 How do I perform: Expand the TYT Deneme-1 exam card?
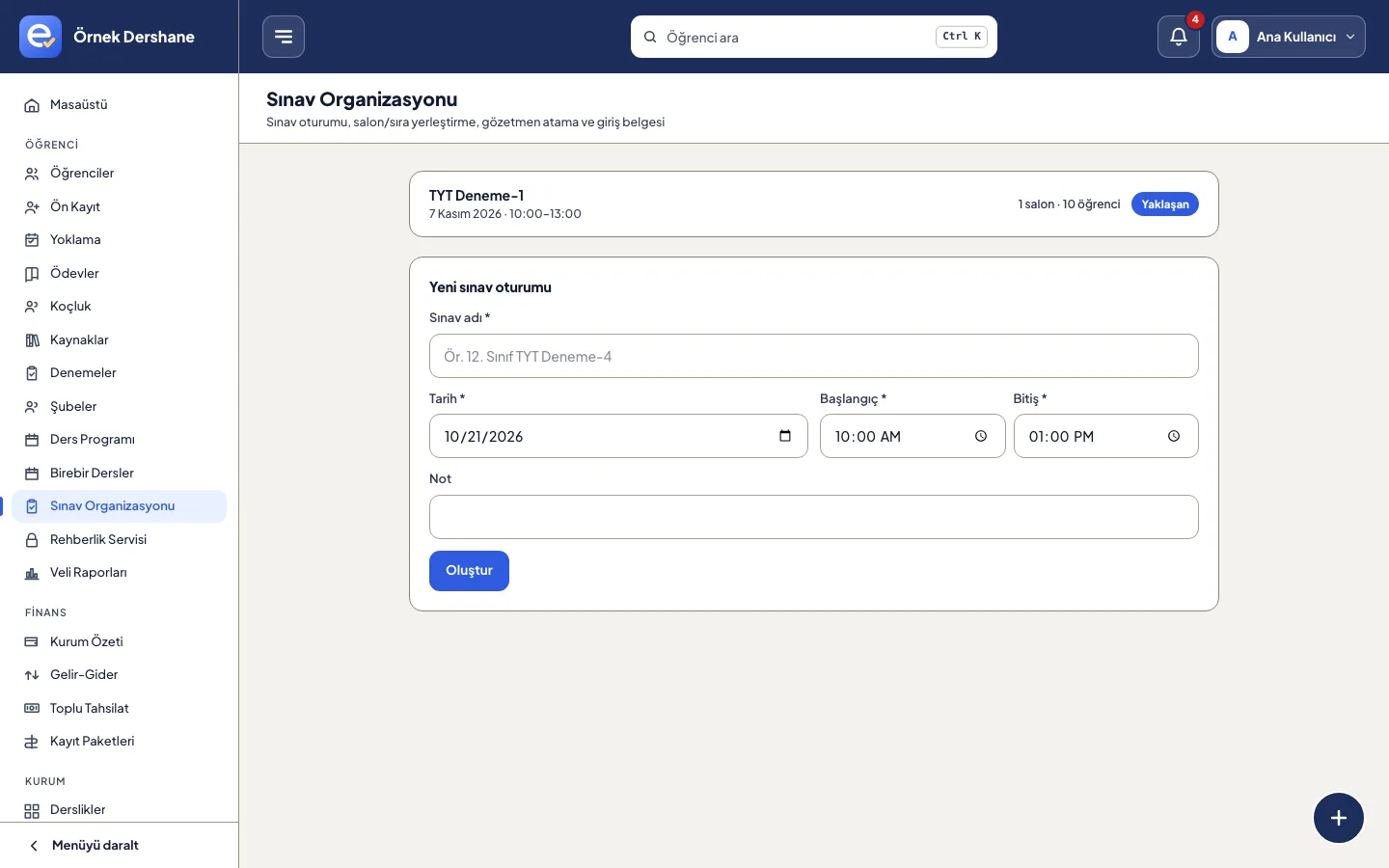coord(814,203)
